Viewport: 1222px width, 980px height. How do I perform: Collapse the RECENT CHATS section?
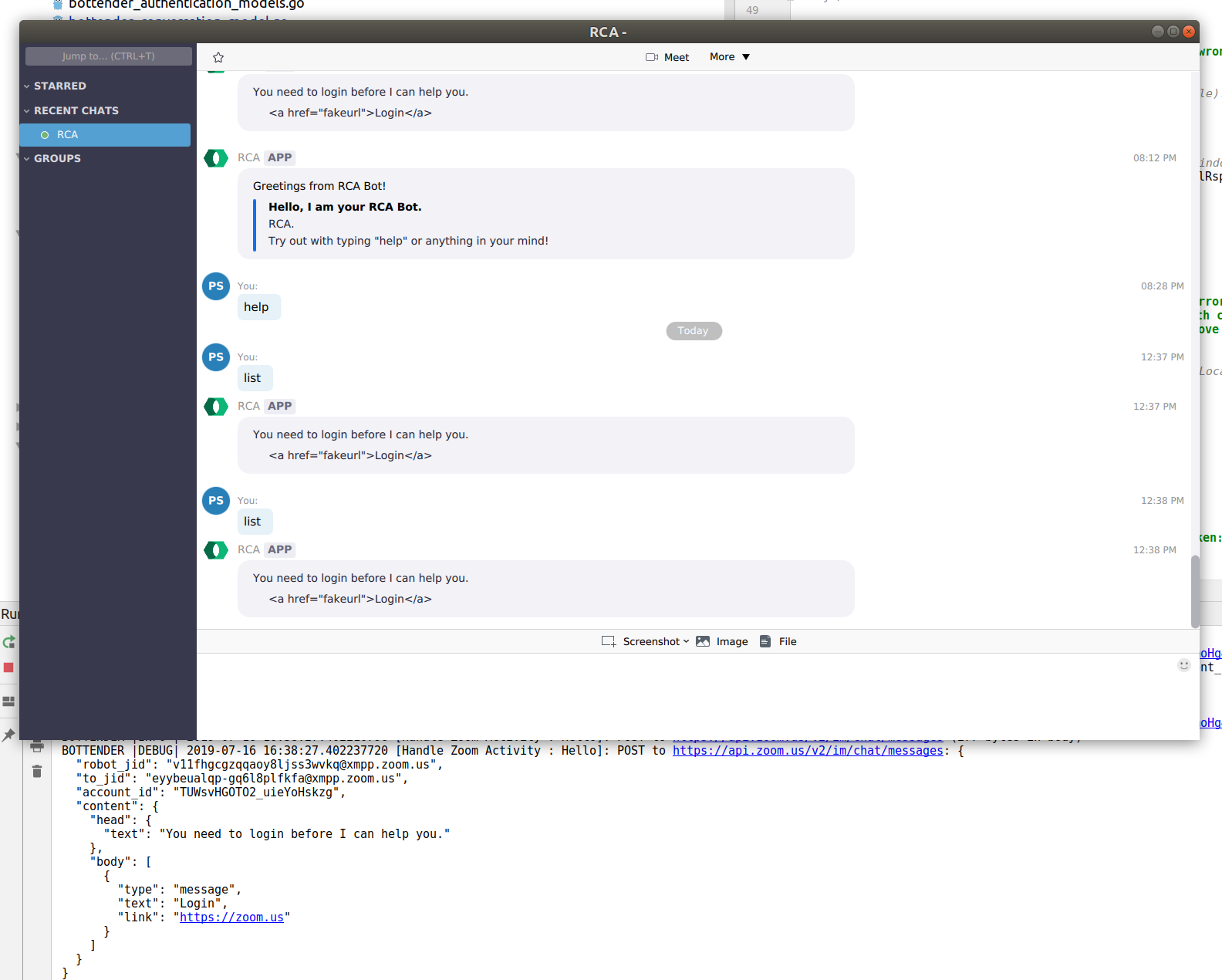(71, 110)
